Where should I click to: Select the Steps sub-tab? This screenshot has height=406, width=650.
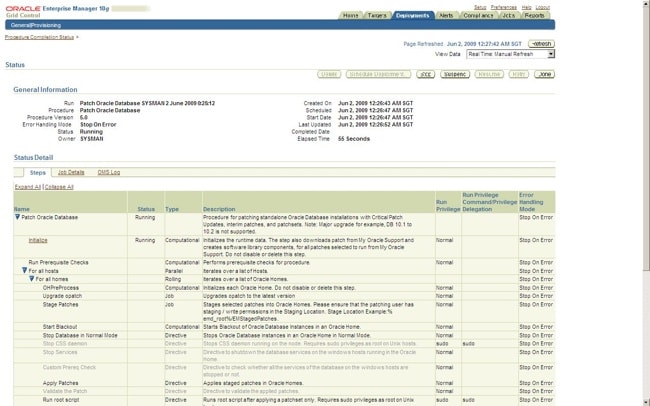pos(38,173)
